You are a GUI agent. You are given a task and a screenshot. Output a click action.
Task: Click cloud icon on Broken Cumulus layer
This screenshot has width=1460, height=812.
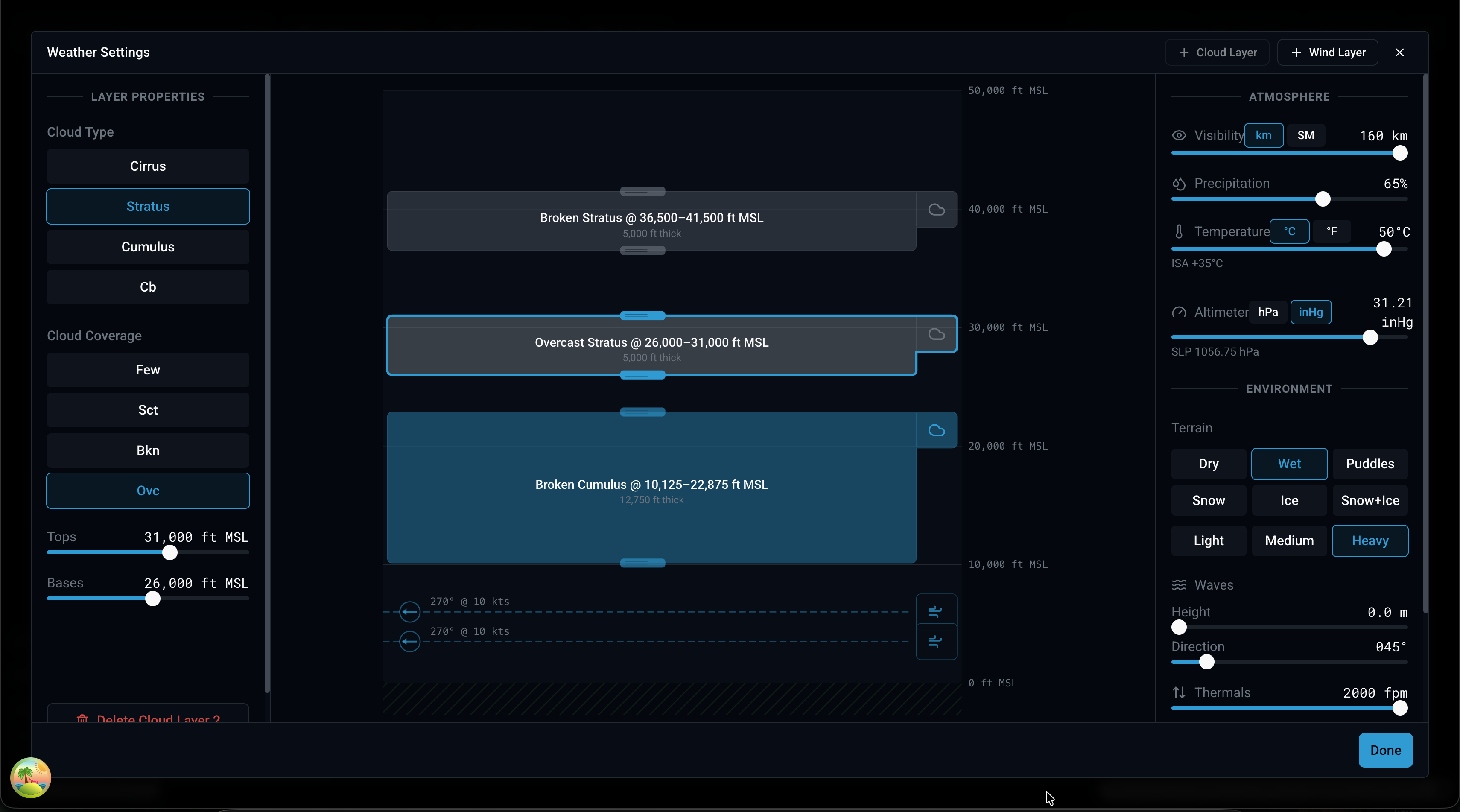pyautogui.click(x=936, y=431)
